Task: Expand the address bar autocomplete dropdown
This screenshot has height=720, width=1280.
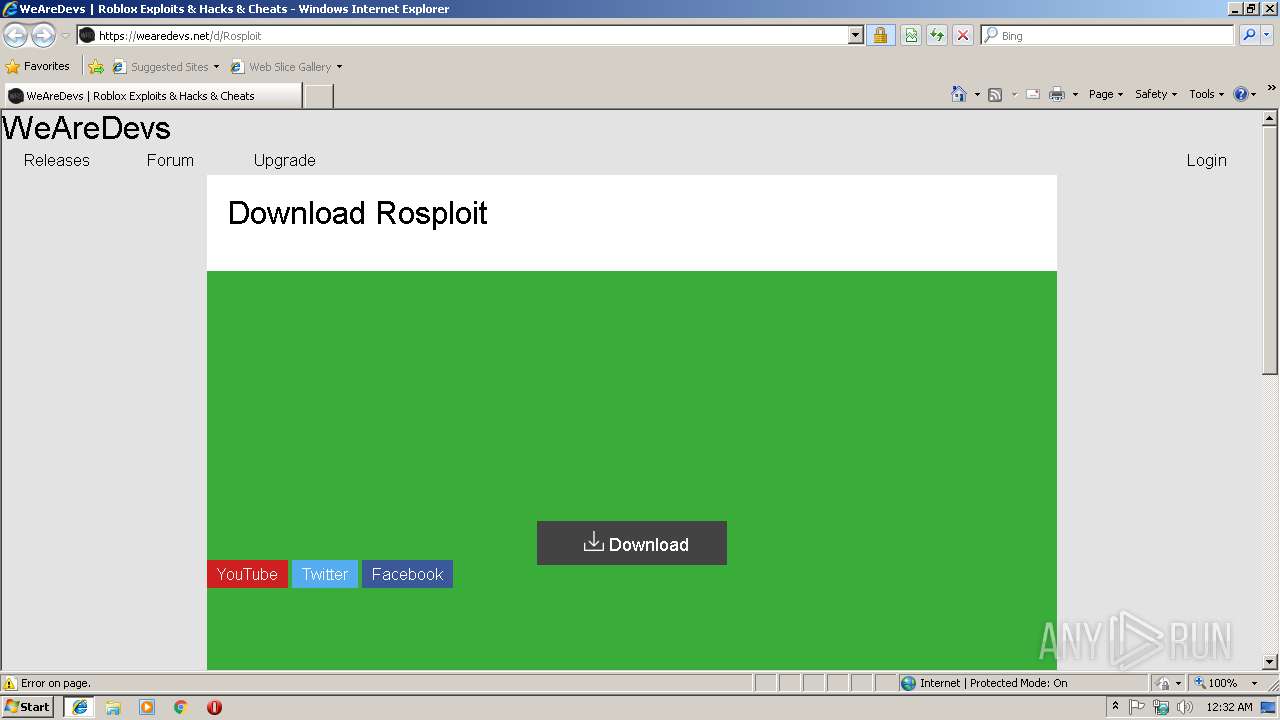Action: point(856,35)
